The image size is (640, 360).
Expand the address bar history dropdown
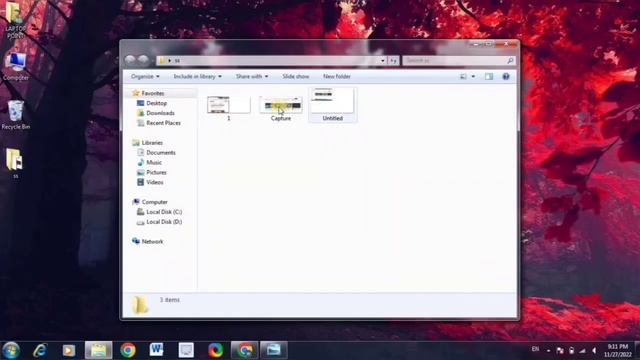382,60
